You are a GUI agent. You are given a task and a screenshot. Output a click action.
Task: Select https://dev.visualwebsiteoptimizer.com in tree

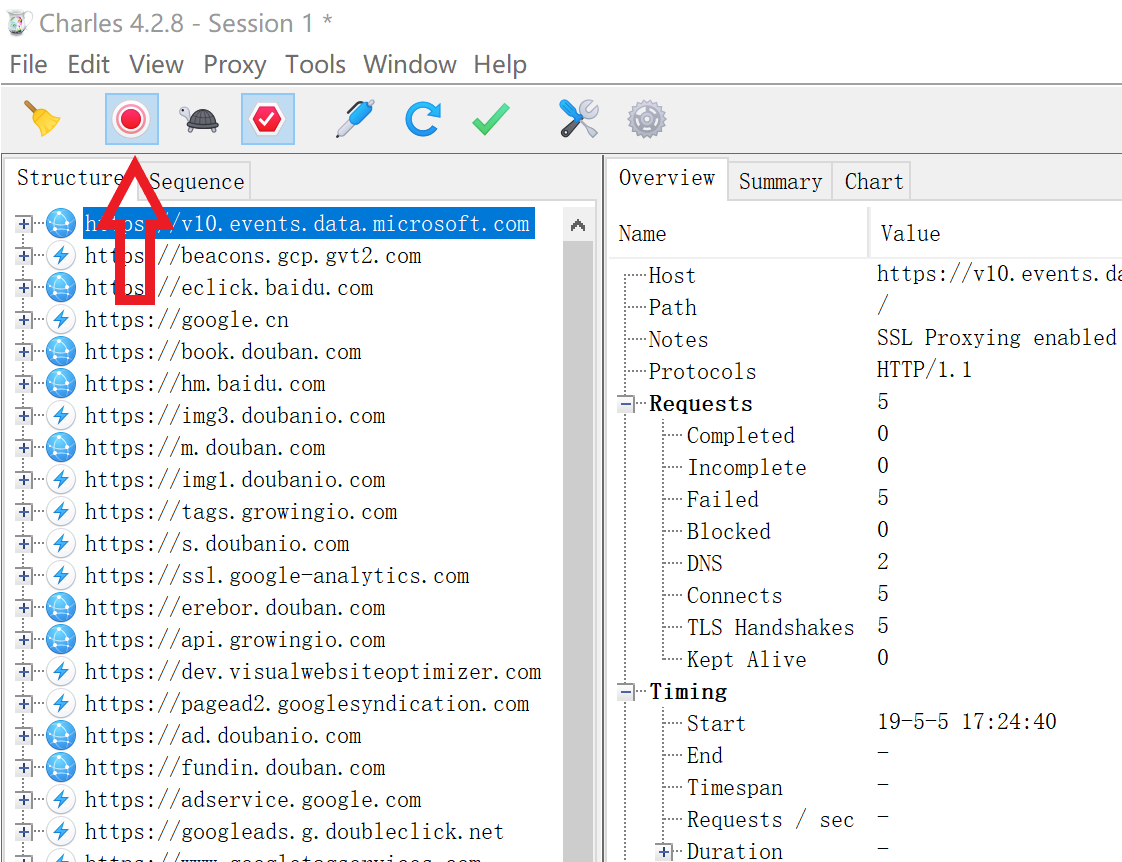(x=313, y=672)
